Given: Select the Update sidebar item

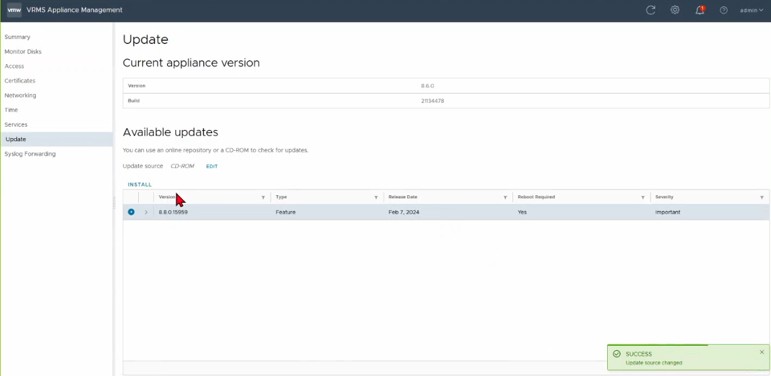Looking at the screenshot, I should coord(57,139).
